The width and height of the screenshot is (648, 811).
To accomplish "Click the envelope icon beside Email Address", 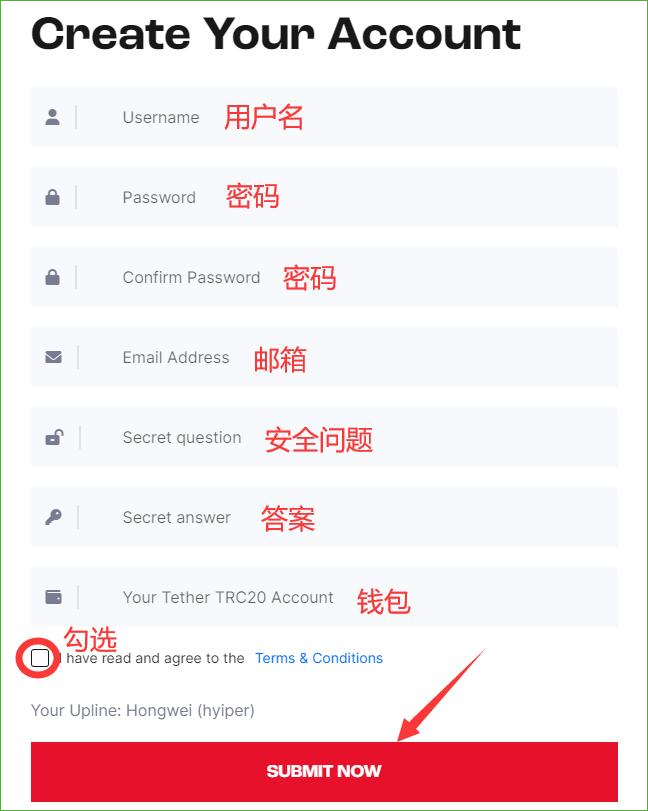I will [53, 357].
